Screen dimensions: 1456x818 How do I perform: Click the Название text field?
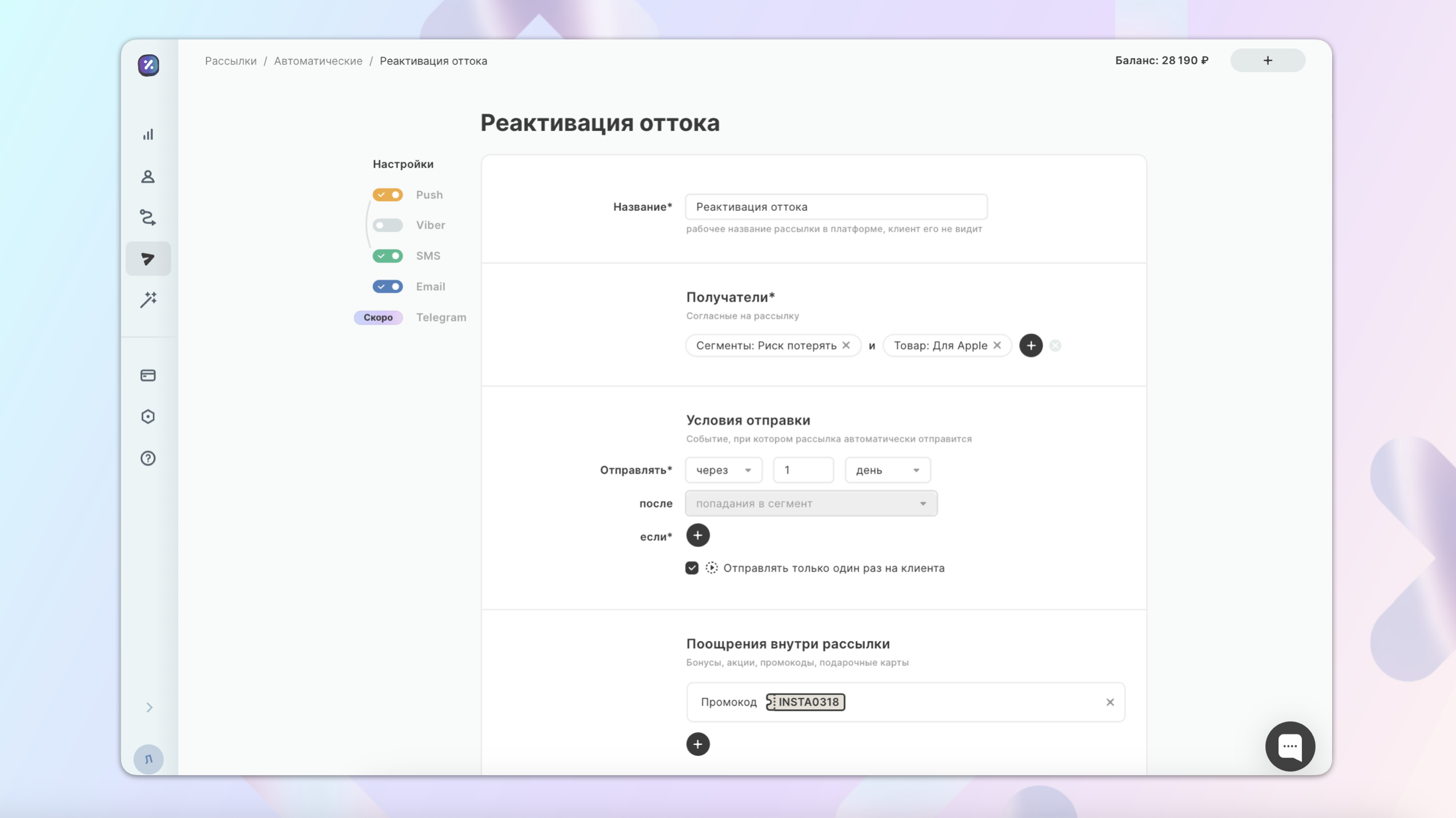pyautogui.click(x=836, y=207)
